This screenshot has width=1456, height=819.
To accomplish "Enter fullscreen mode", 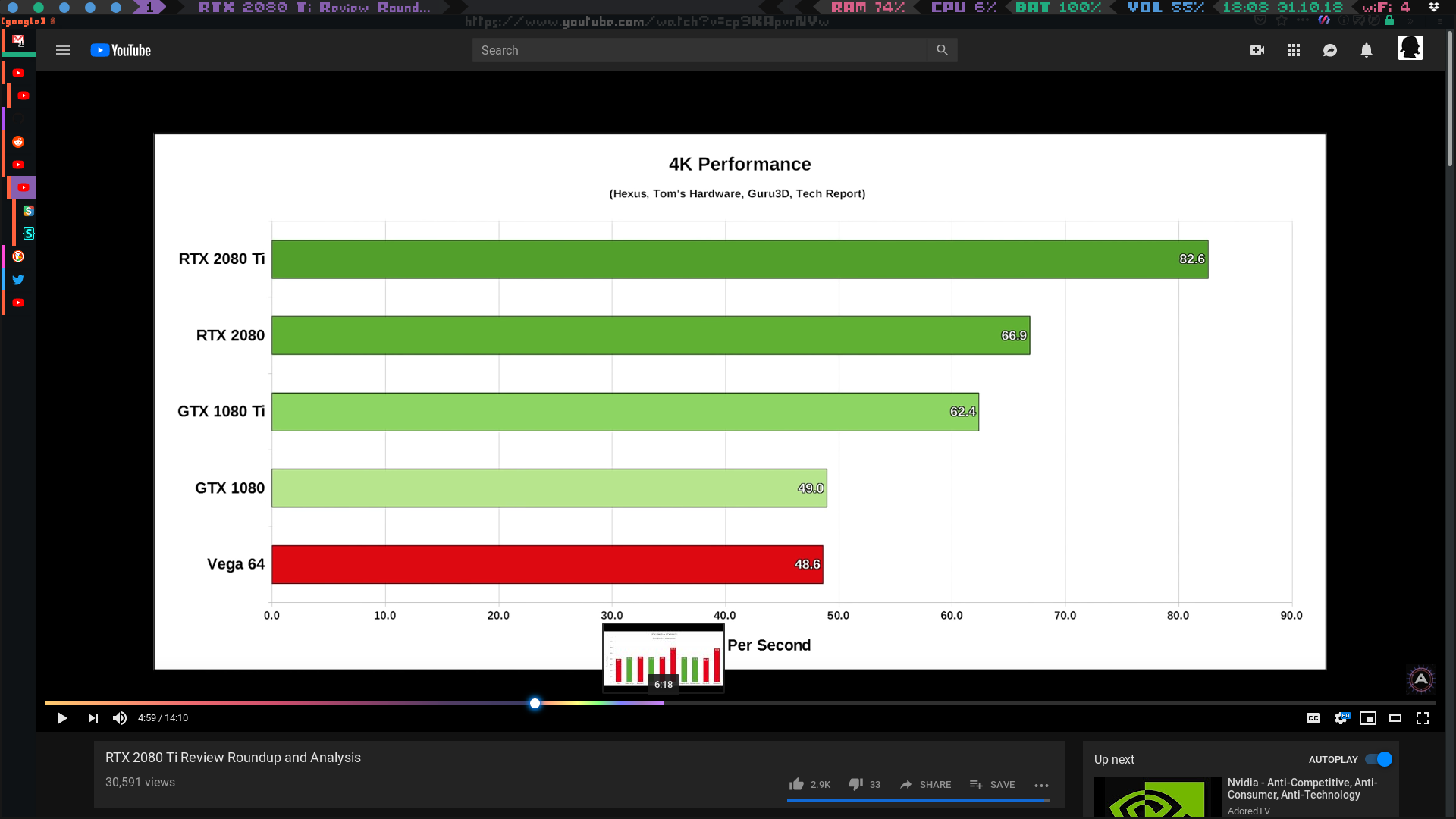I will 1423,718.
